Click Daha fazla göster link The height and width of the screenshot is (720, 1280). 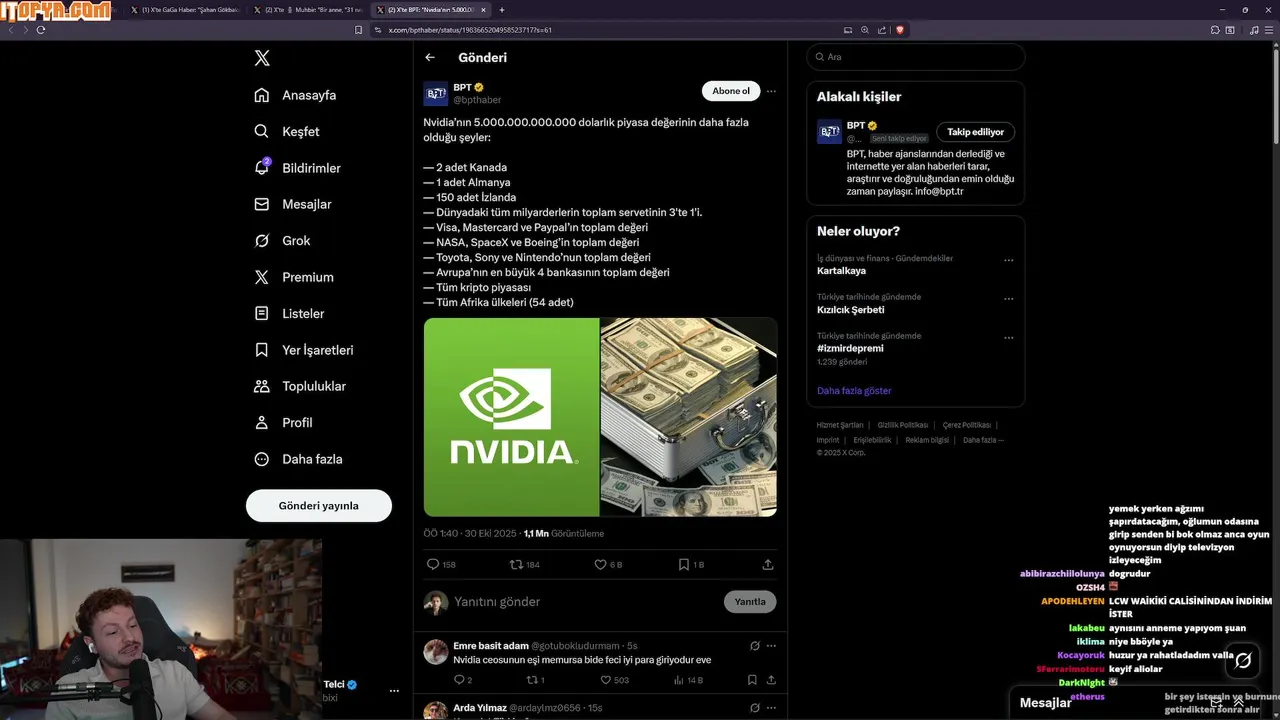tap(854, 391)
